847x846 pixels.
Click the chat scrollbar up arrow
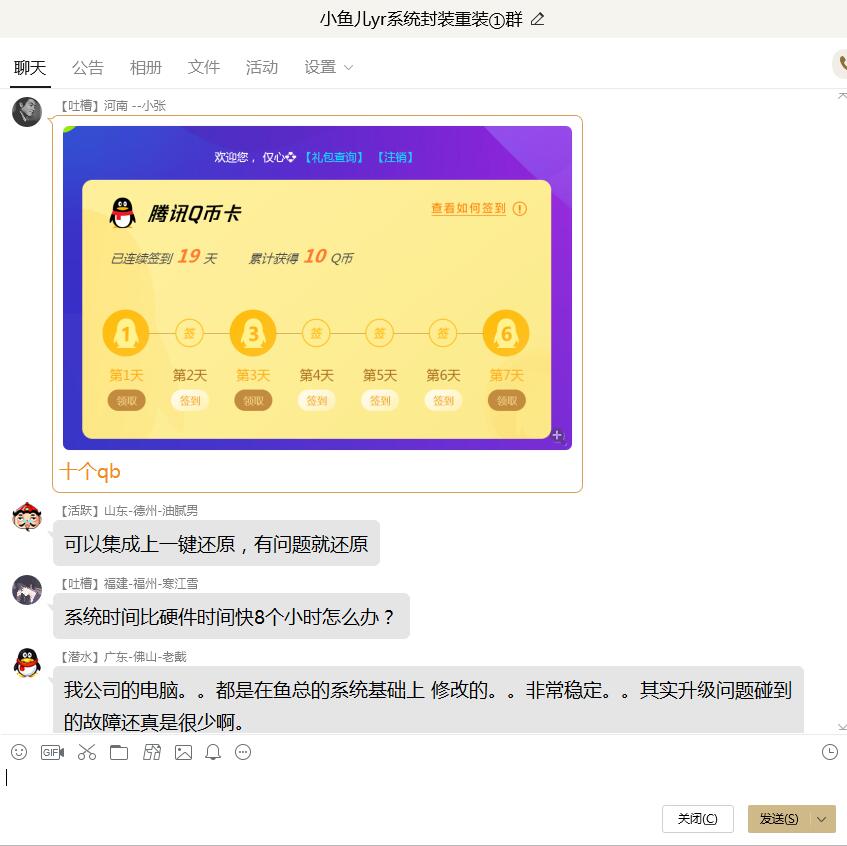click(842, 96)
